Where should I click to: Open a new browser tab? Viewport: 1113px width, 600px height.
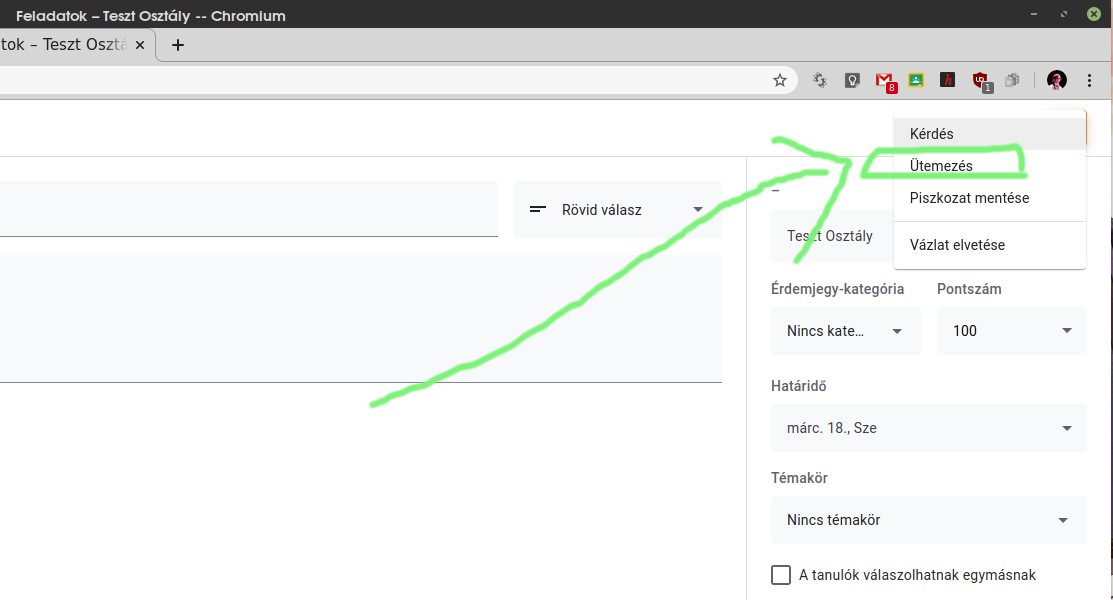(178, 45)
